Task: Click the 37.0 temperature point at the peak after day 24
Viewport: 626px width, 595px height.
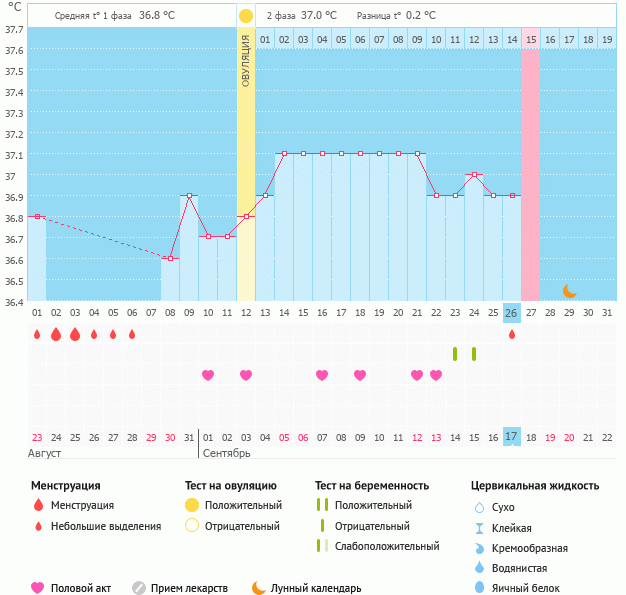Action: click(x=474, y=174)
